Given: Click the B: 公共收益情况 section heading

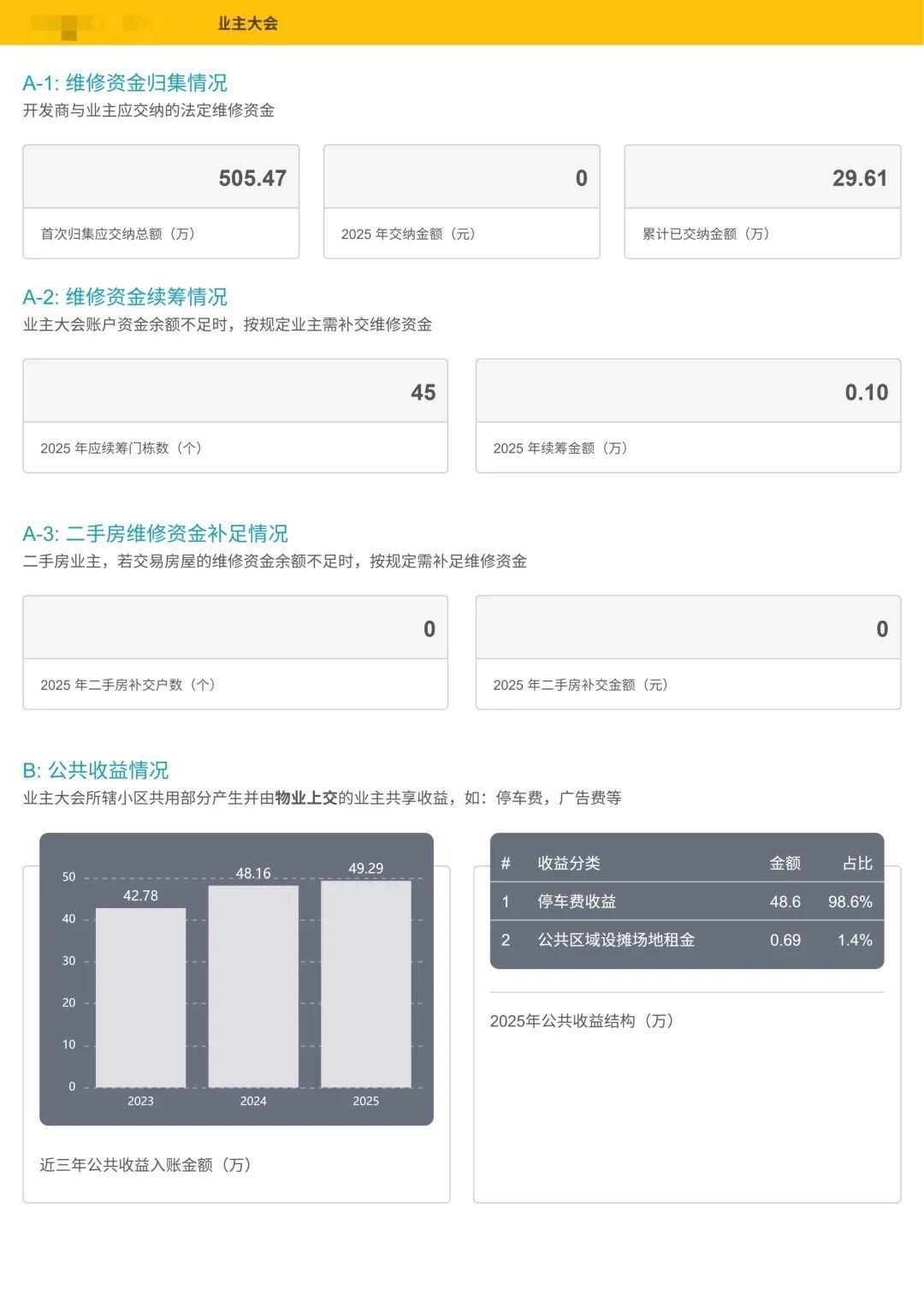Looking at the screenshot, I should coord(96,770).
